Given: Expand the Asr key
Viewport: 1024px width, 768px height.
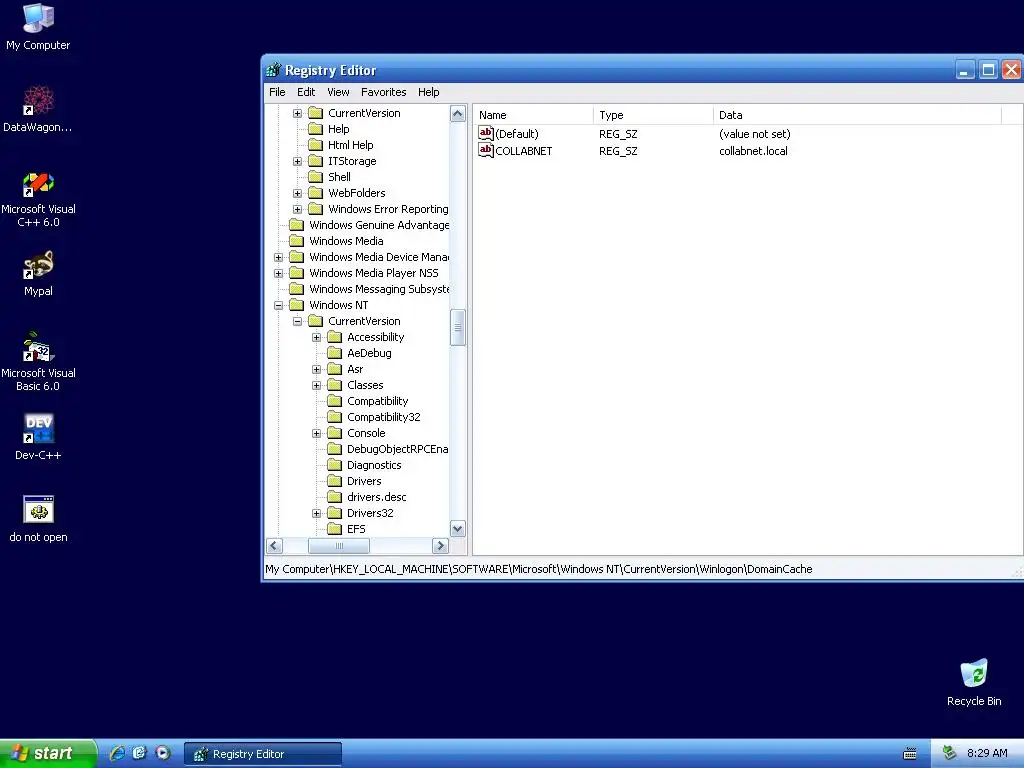Looking at the screenshot, I should (316, 369).
